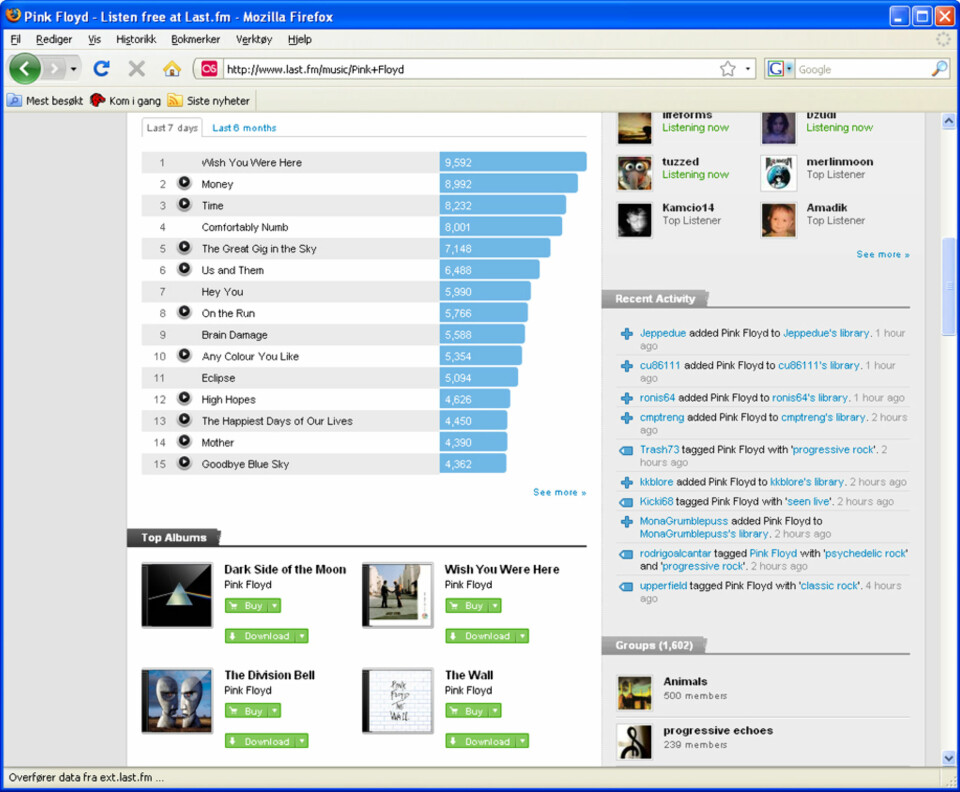Expand Buy options for Wish You Were Here album
The height and width of the screenshot is (792, 960).
tap(495, 606)
